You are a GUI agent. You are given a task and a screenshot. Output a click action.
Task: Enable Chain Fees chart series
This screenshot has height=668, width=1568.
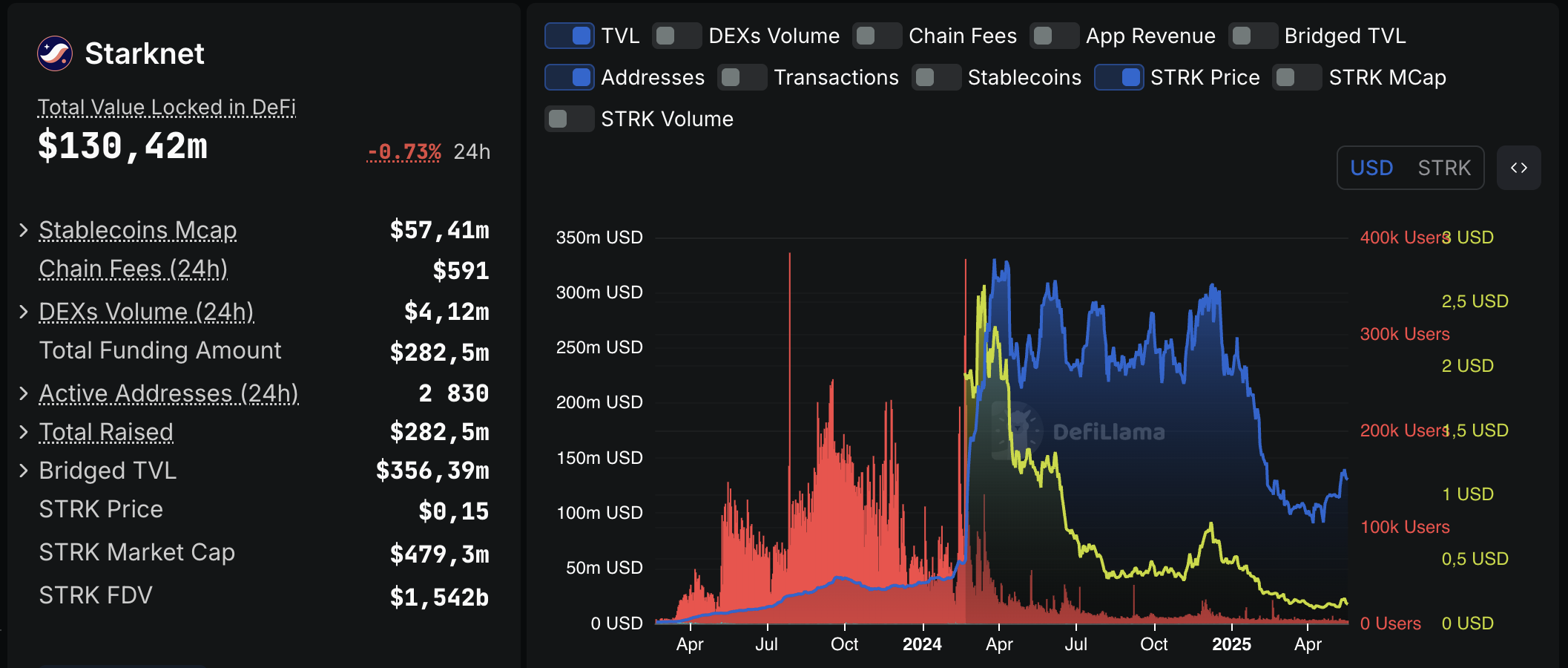click(877, 36)
